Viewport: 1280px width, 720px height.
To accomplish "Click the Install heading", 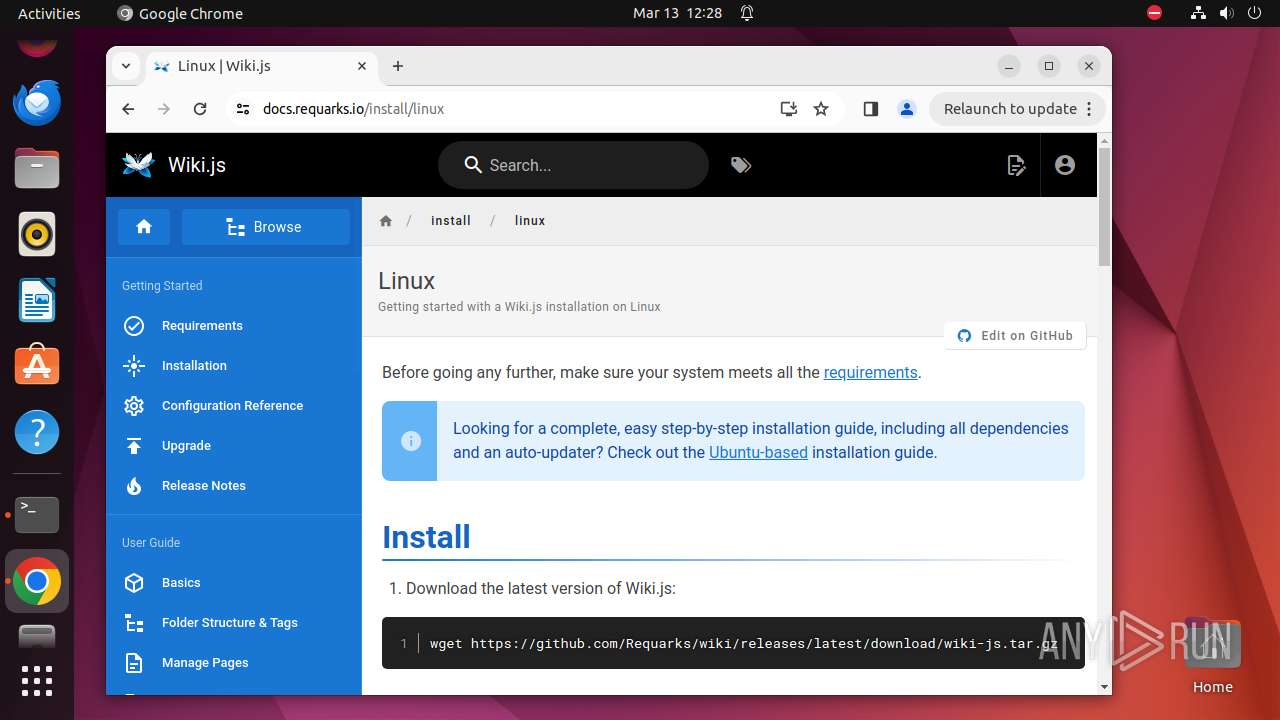I will click(x=426, y=537).
